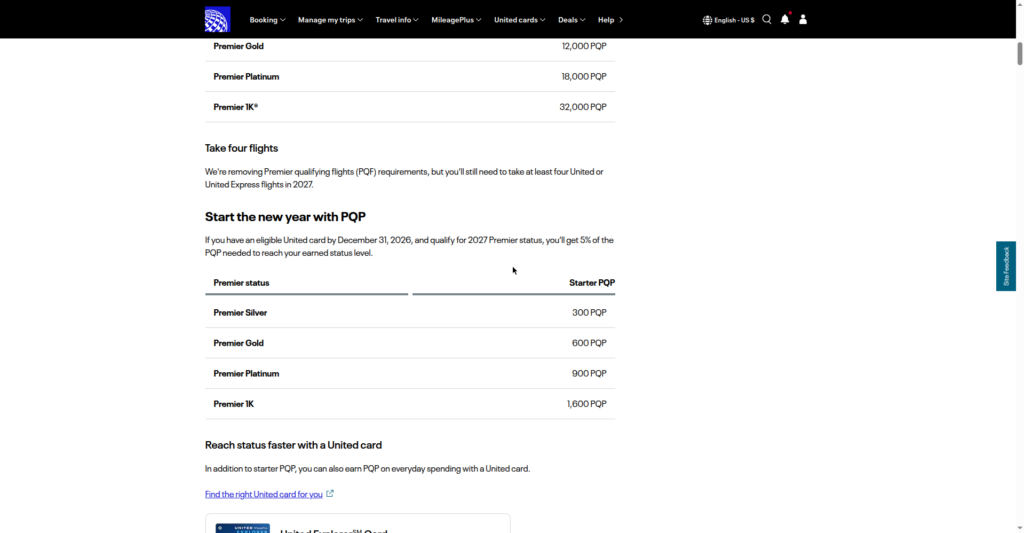The width and height of the screenshot is (1024, 533).
Task: Click the globe language icon
Action: click(707, 20)
